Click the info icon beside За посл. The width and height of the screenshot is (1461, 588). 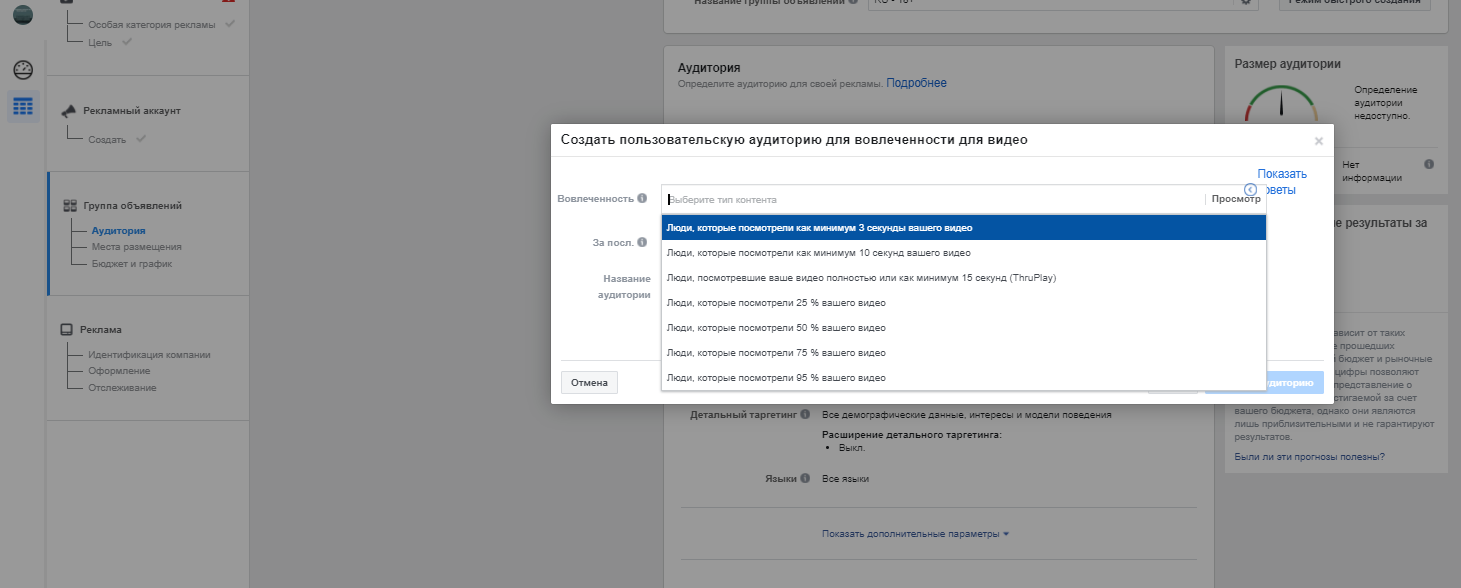click(x=642, y=242)
